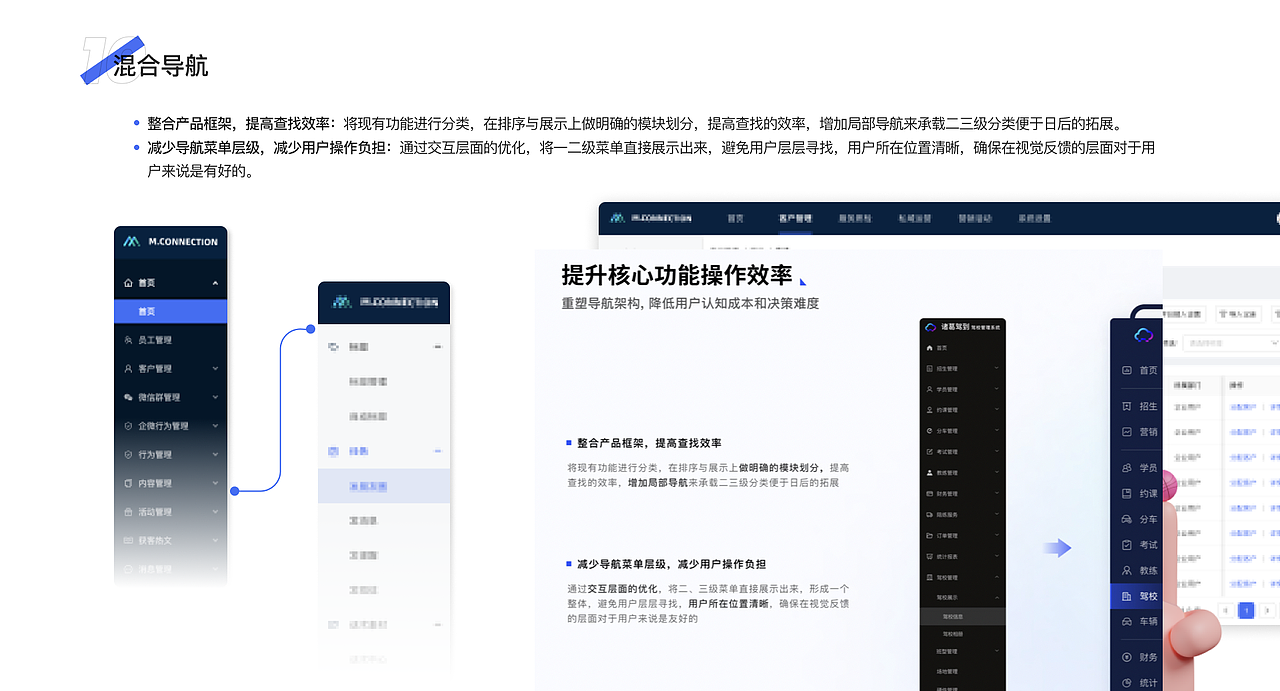Expand 统计报表 chevron in black sidebar
The height and width of the screenshot is (691, 1280).
tap(997, 556)
